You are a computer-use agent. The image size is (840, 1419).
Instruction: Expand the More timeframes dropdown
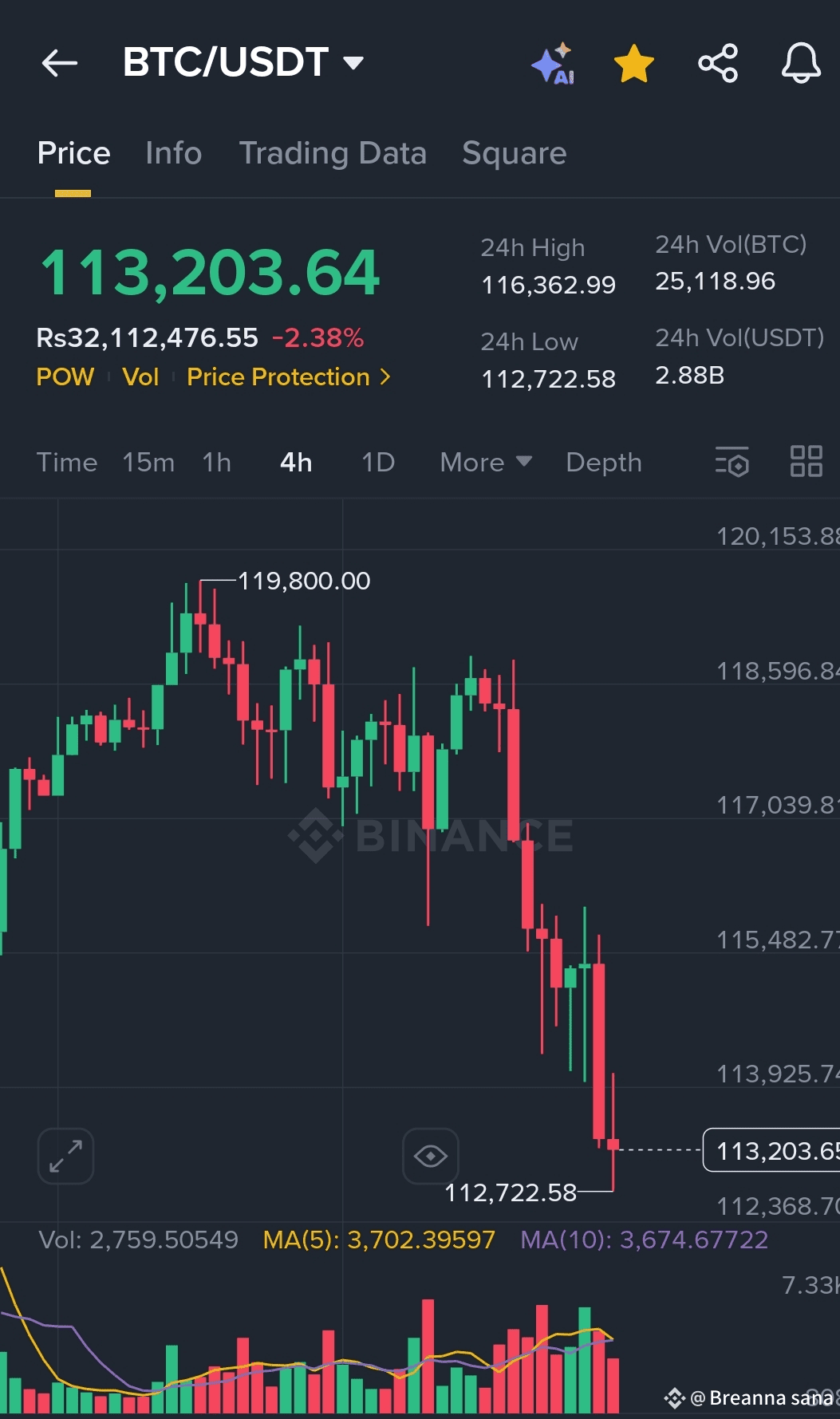[486, 463]
